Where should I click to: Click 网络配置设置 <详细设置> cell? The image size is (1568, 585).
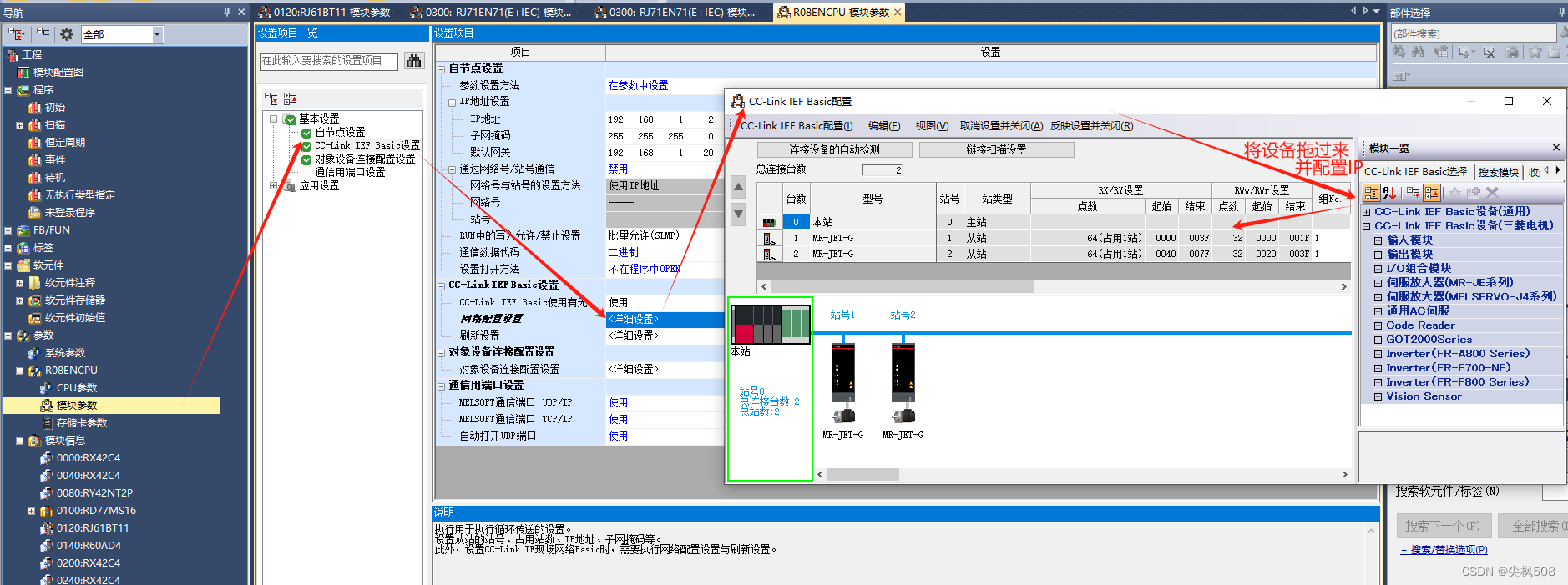[x=665, y=320]
